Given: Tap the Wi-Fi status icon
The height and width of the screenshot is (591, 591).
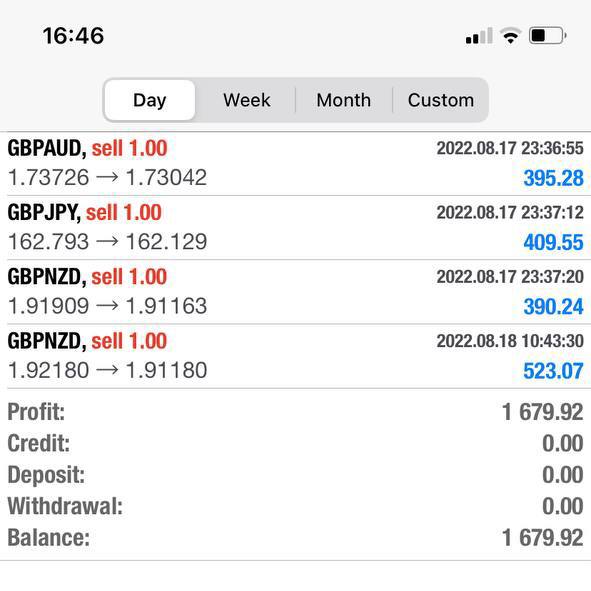Looking at the screenshot, I should point(511,36).
